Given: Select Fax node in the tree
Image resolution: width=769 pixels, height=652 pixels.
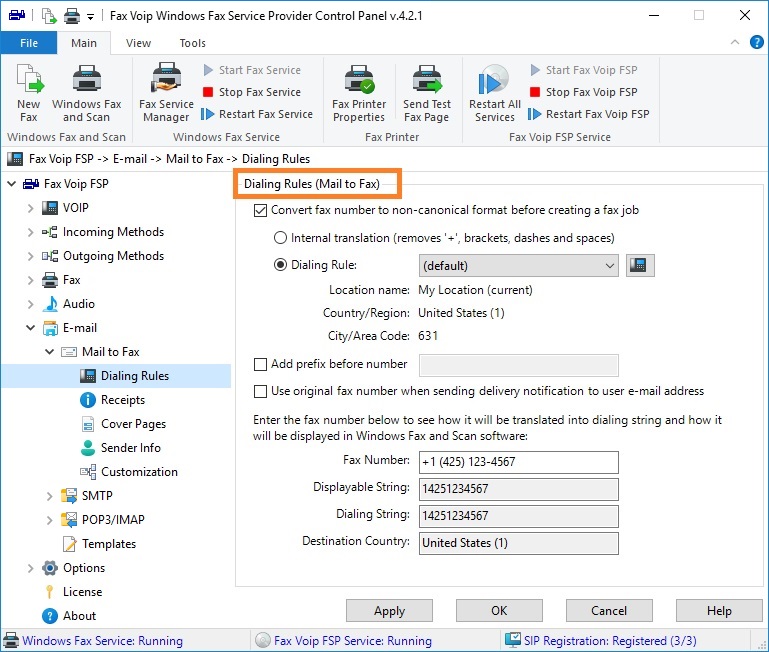Looking at the screenshot, I should point(72,280).
